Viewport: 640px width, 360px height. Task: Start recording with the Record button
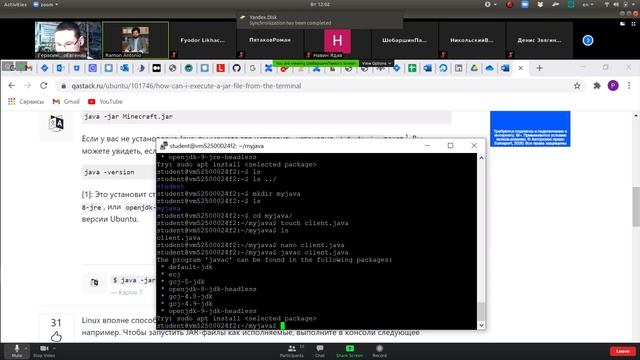379,351
